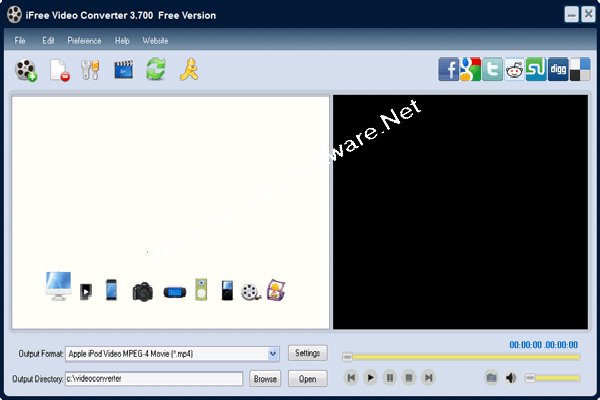Open the File menu

(20, 41)
